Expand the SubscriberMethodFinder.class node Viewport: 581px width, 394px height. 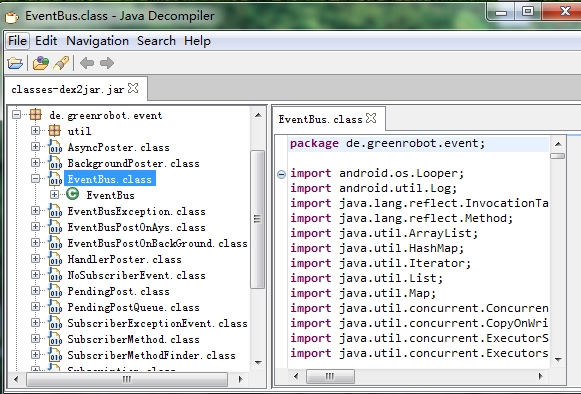(36, 355)
